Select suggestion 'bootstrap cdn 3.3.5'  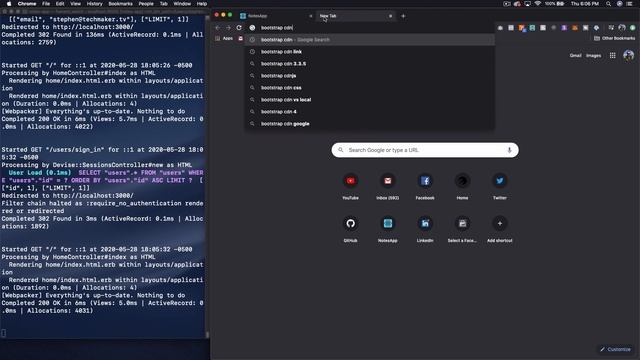pos(370,64)
